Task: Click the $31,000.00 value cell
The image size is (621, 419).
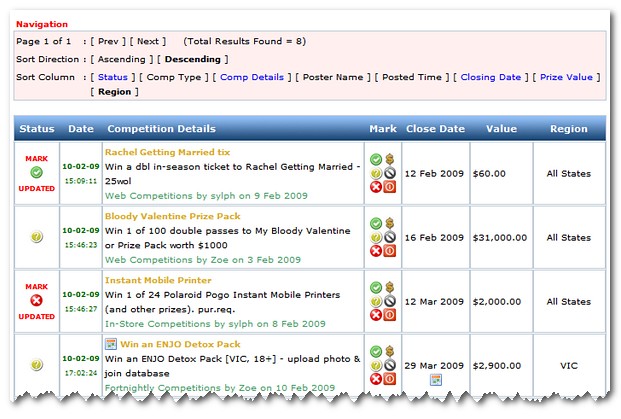Action: click(500, 238)
